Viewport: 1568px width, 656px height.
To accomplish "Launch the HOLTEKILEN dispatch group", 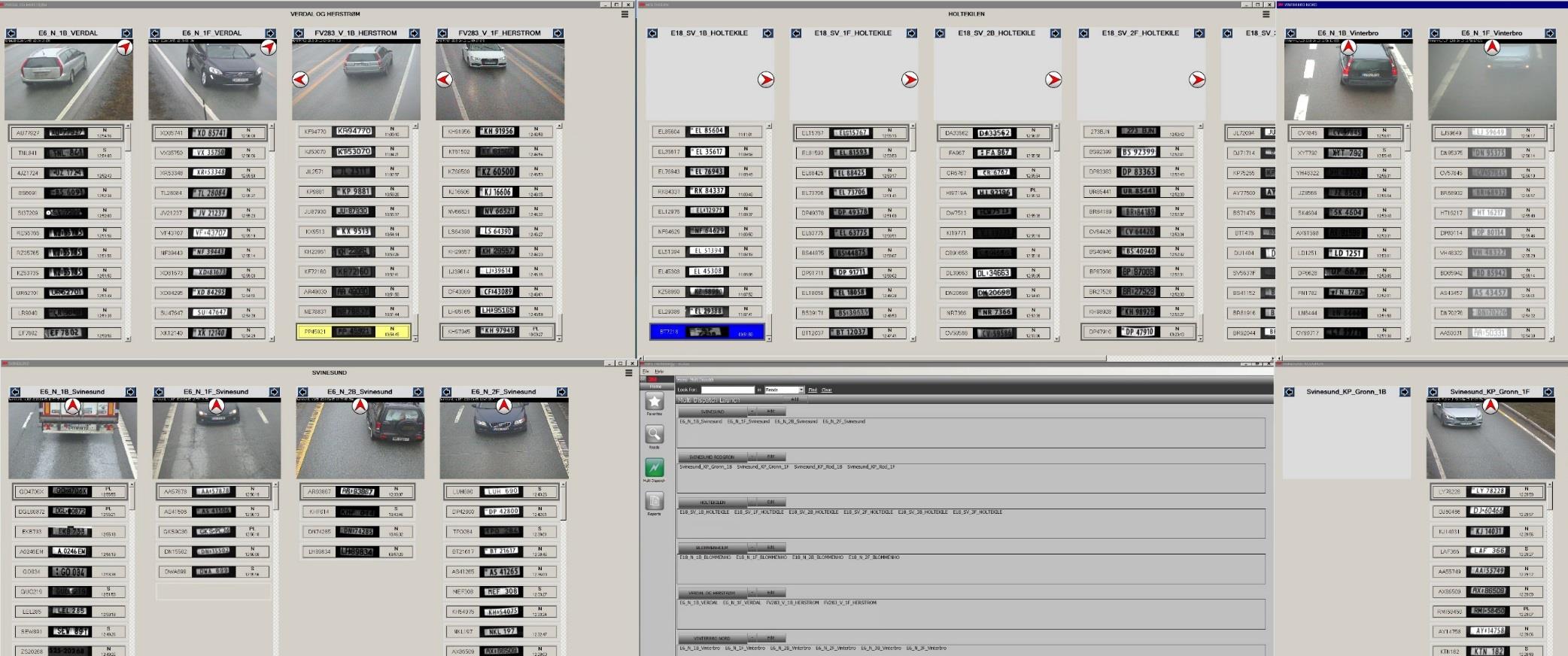I will click(x=713, y=502).
